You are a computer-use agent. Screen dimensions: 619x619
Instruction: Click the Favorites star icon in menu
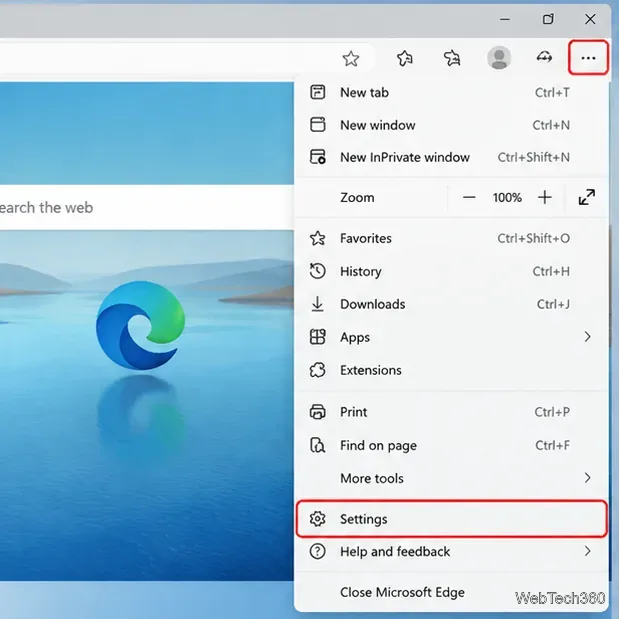click(x=318, y=238)
